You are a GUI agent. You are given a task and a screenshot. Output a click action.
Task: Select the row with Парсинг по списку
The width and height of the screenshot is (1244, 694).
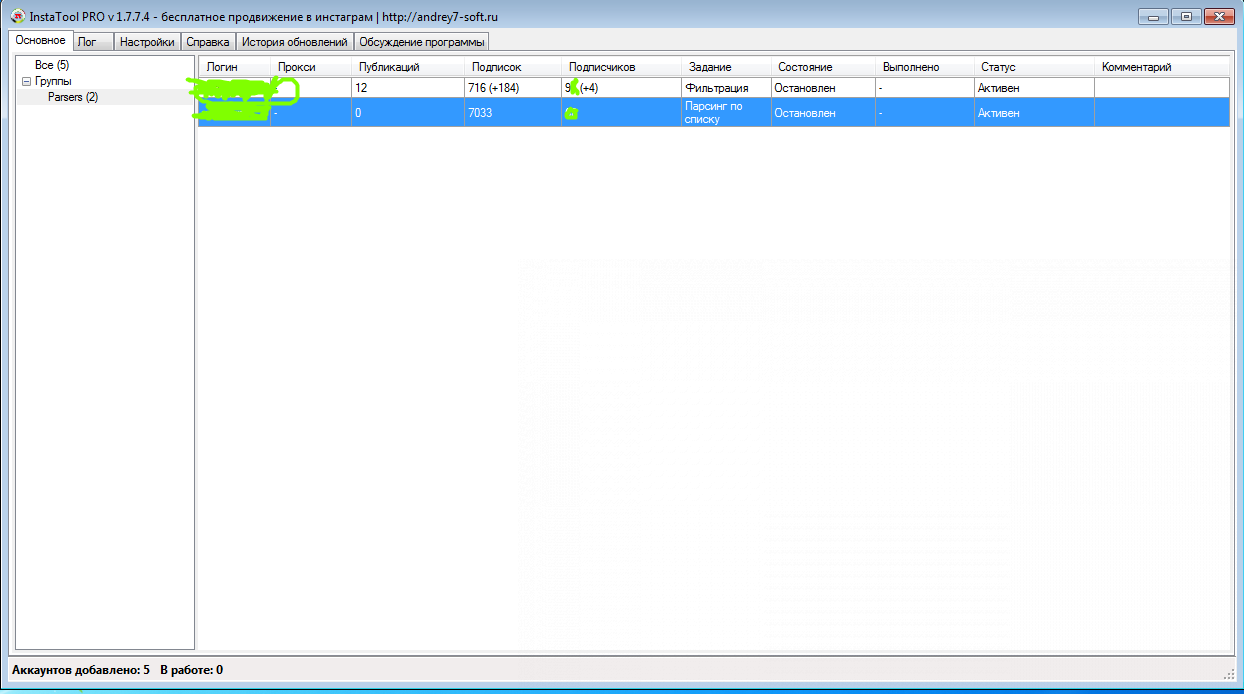716,112
